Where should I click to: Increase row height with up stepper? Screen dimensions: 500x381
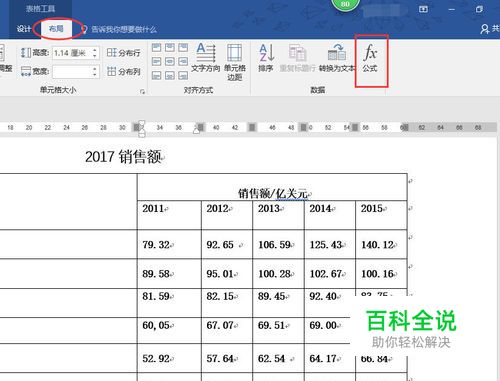click(x=95, y=50)
